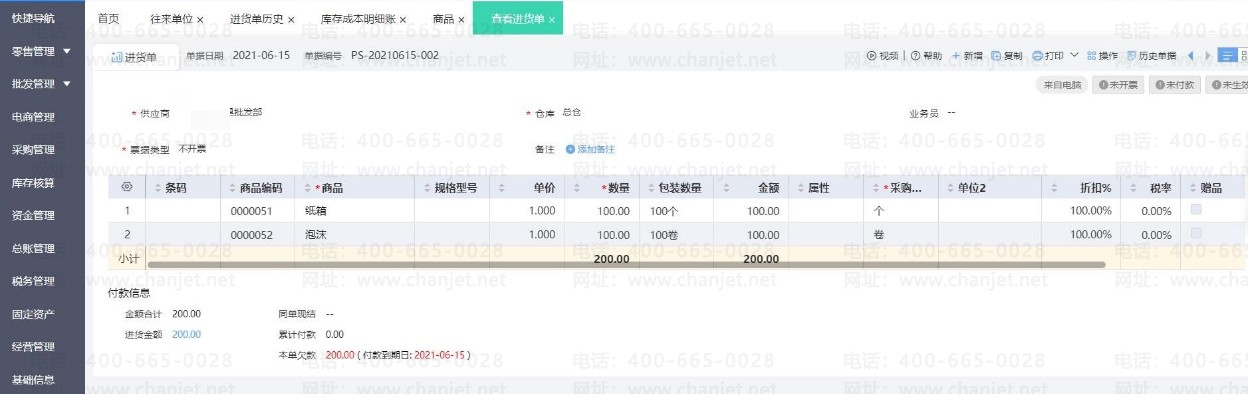Click the 仓库 value 总仓
1248x394 pixels.
click(572, 113)
